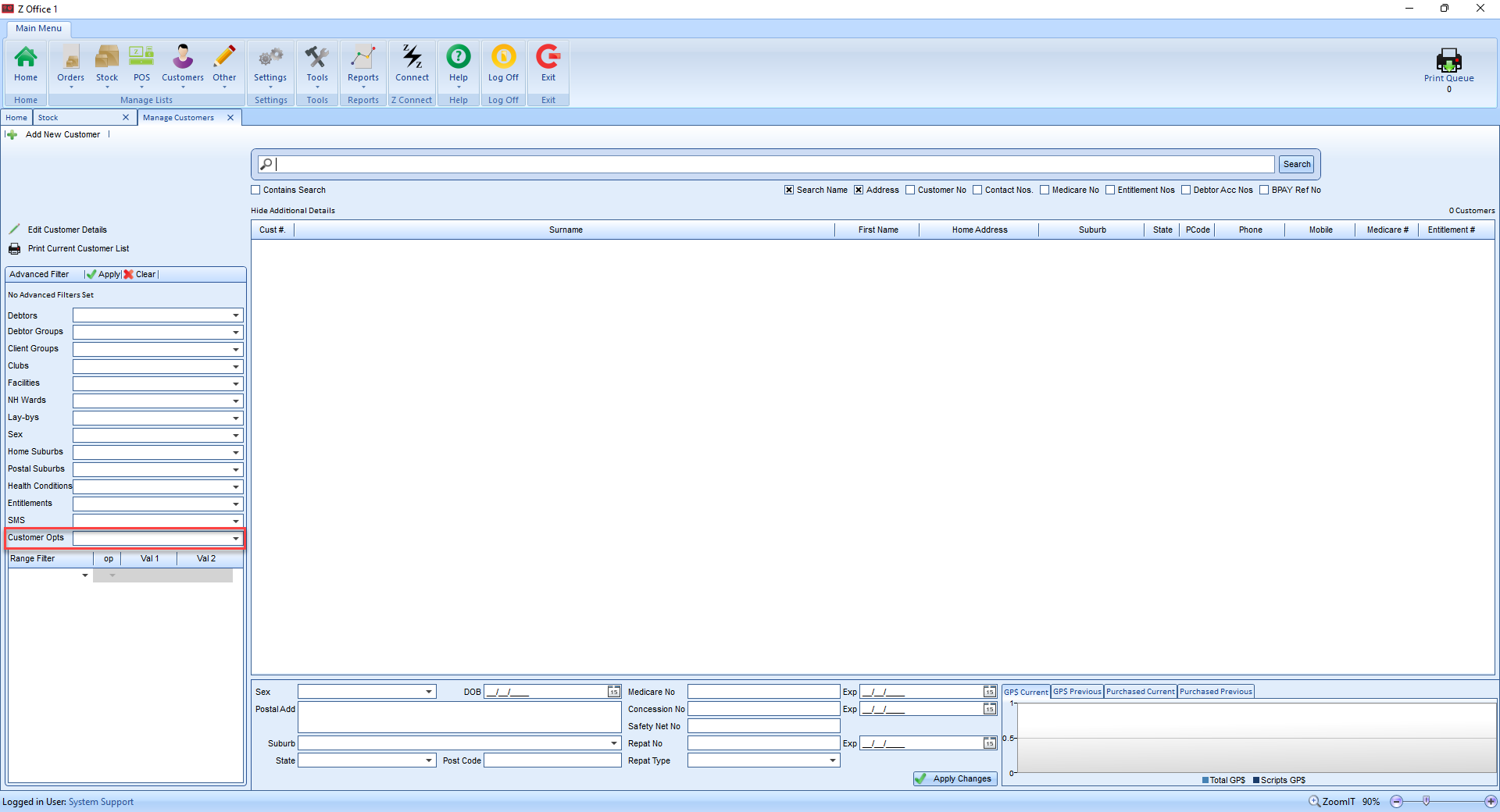Open the Stock ribbon icon
The height and width of the screenshot is (812, 1500).
click(x=107, y=58)
